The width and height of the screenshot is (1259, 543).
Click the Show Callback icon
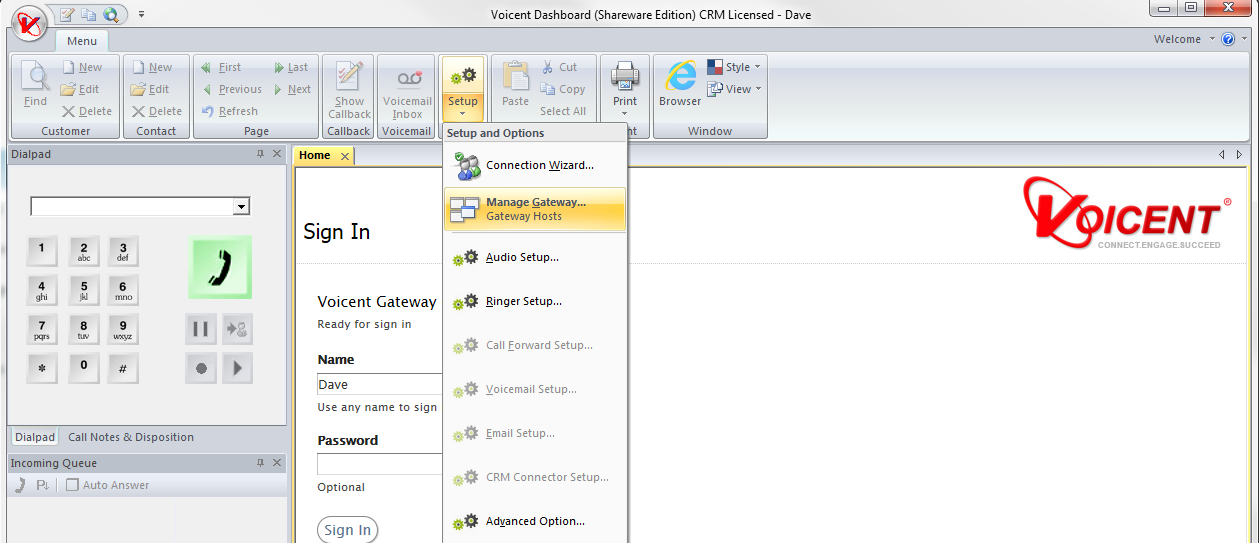(x=349, y=87)
